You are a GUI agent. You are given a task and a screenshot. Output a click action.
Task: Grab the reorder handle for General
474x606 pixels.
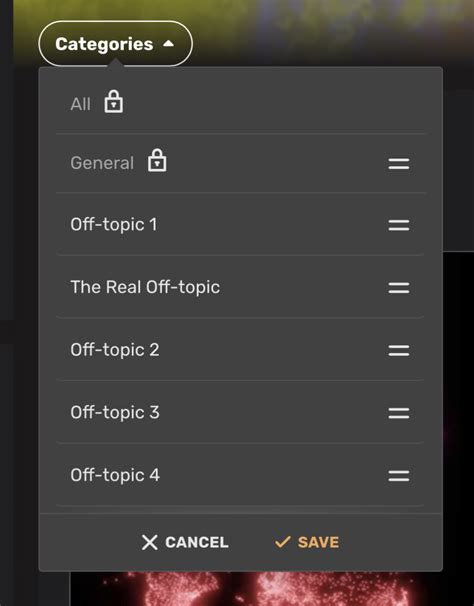pos(399,163)
